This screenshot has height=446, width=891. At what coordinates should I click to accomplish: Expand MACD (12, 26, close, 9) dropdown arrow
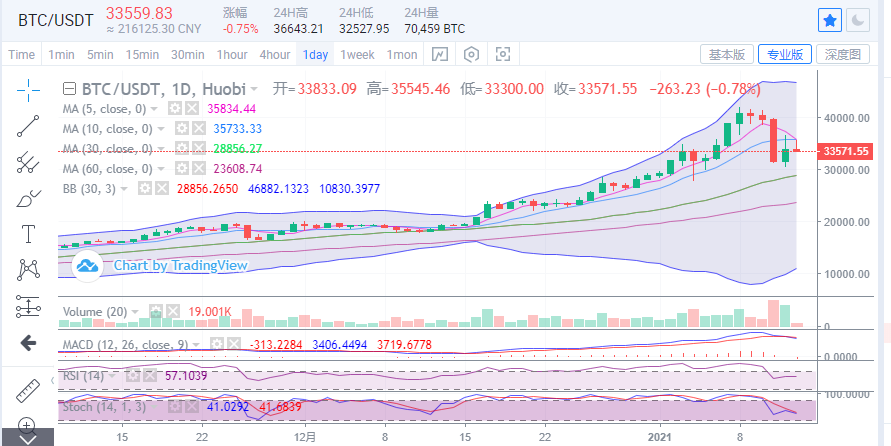196,345
